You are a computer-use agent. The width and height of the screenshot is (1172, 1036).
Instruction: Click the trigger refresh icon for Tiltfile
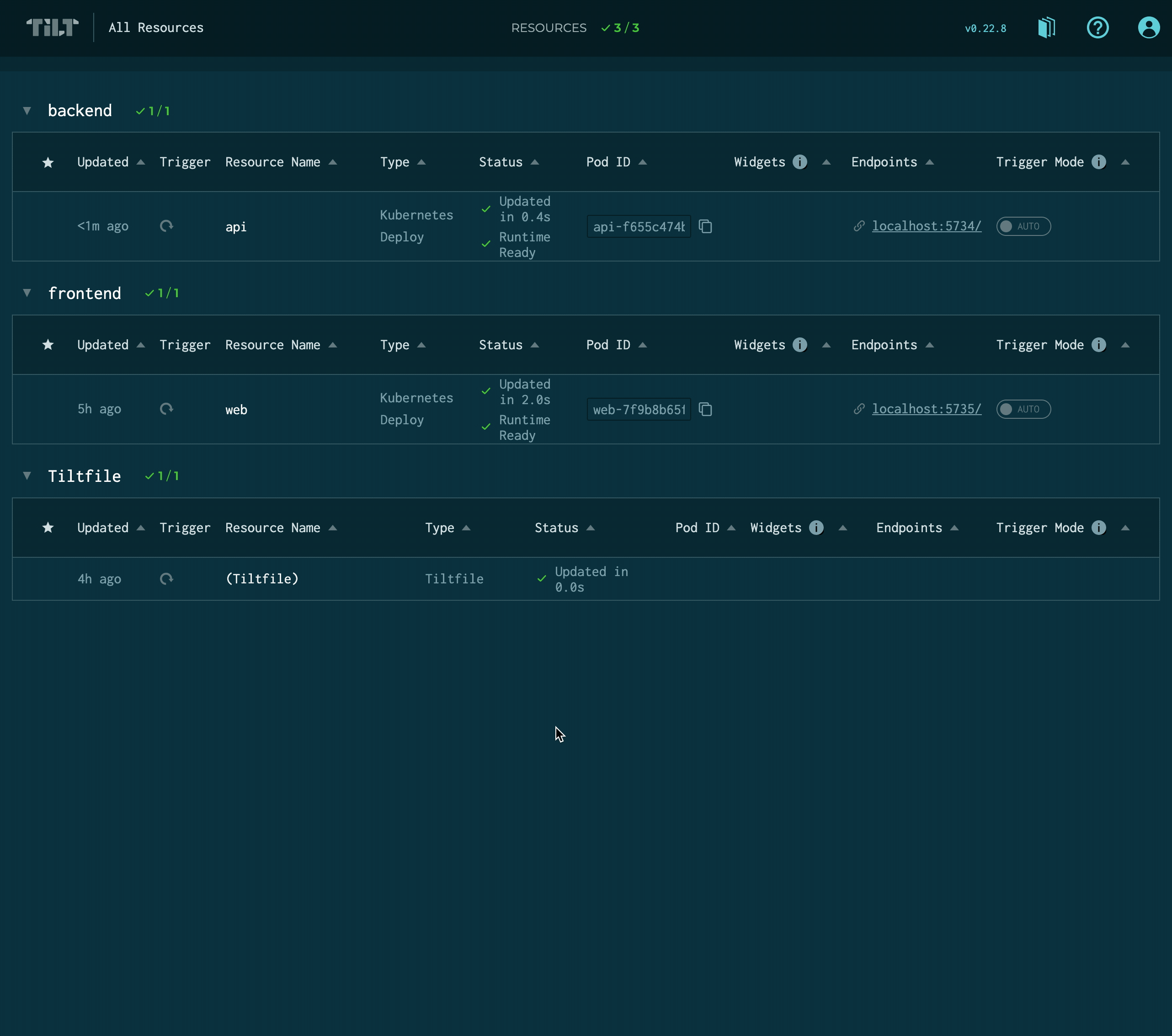167,578
